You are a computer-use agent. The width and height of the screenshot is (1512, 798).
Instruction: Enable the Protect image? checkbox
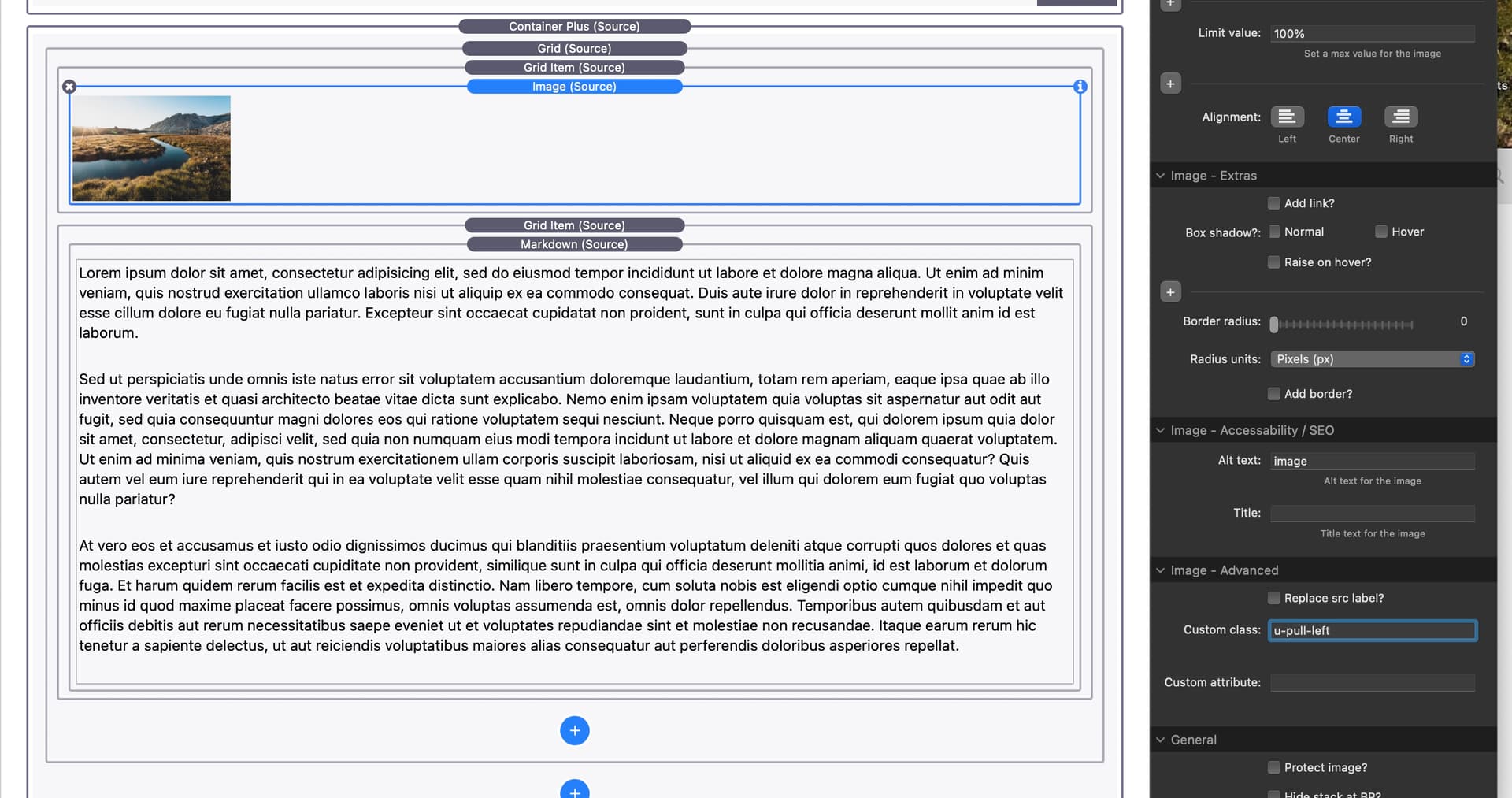pyautogui.click(x=1273, y=768)
